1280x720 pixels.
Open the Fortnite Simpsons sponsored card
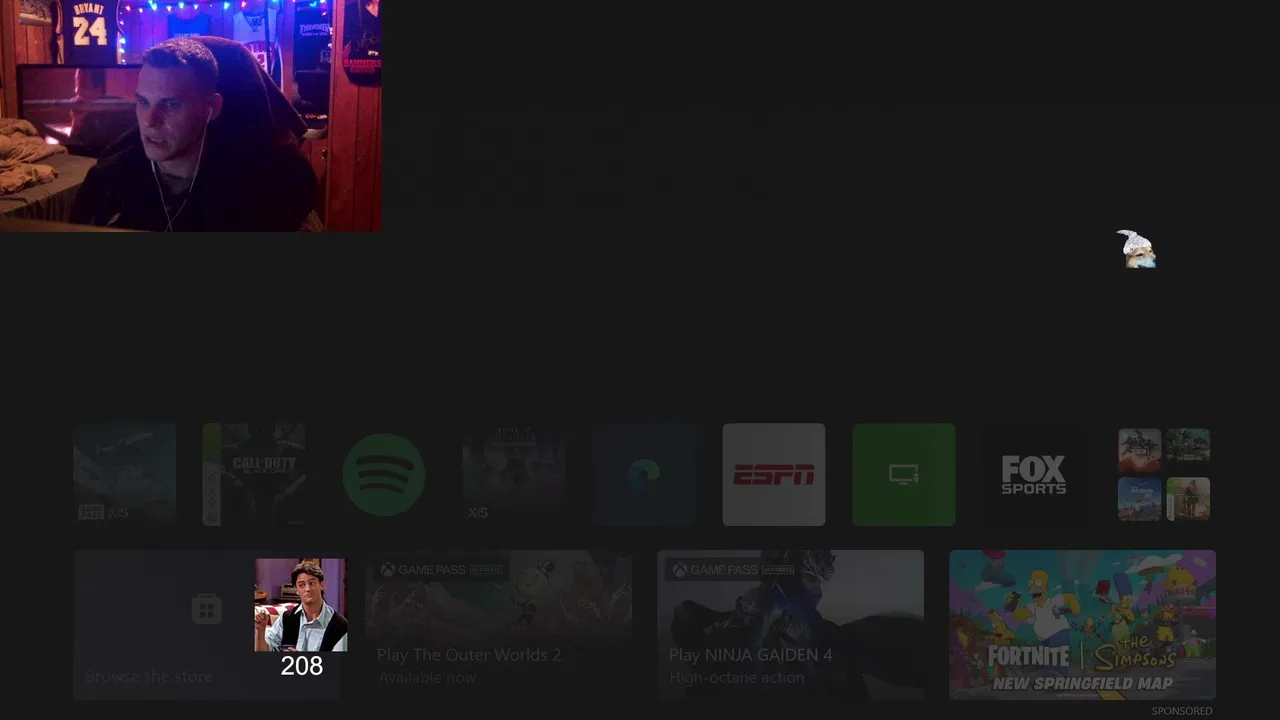[x=1082, y=625]
